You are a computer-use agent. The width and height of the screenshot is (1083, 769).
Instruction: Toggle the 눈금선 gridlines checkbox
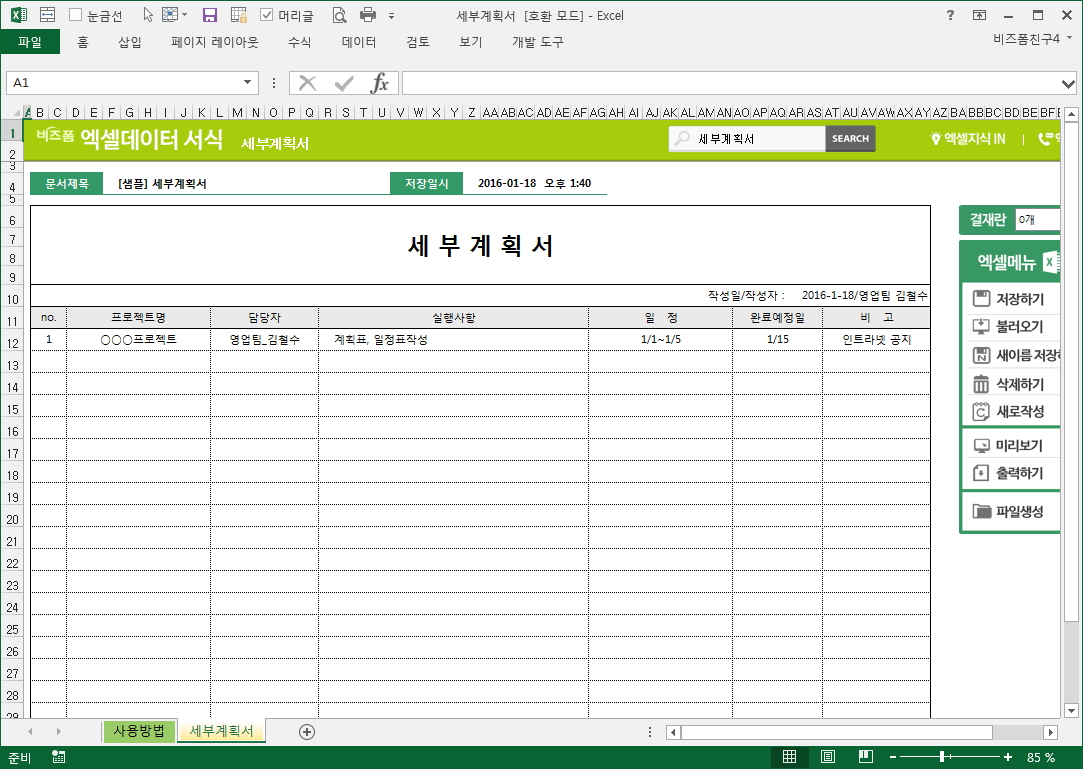click(76, 15)
